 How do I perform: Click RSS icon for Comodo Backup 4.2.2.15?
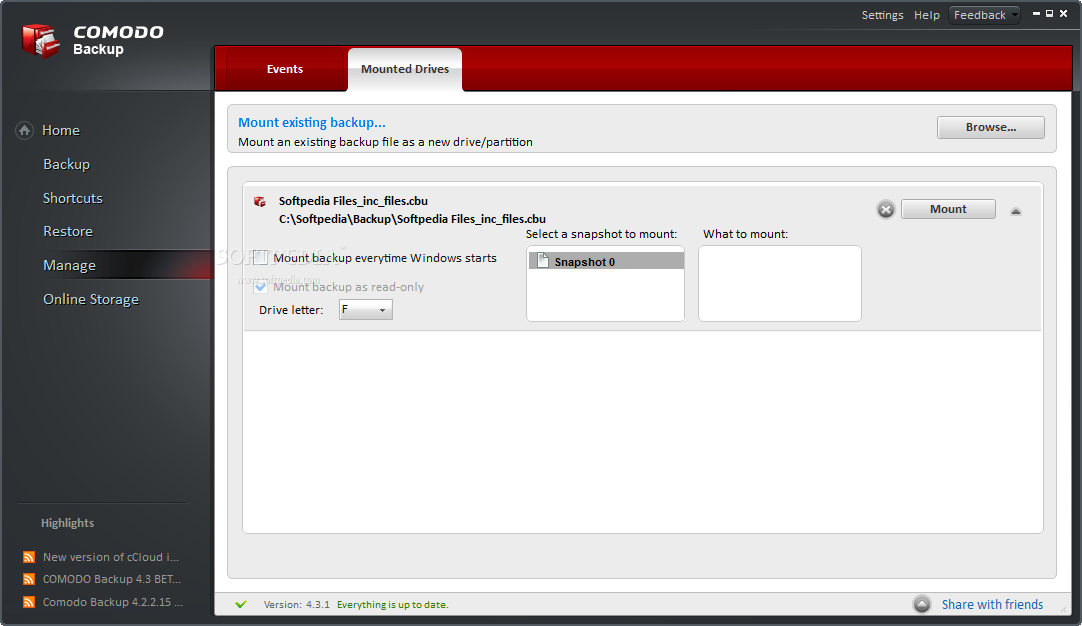click(x=29, y=602)
